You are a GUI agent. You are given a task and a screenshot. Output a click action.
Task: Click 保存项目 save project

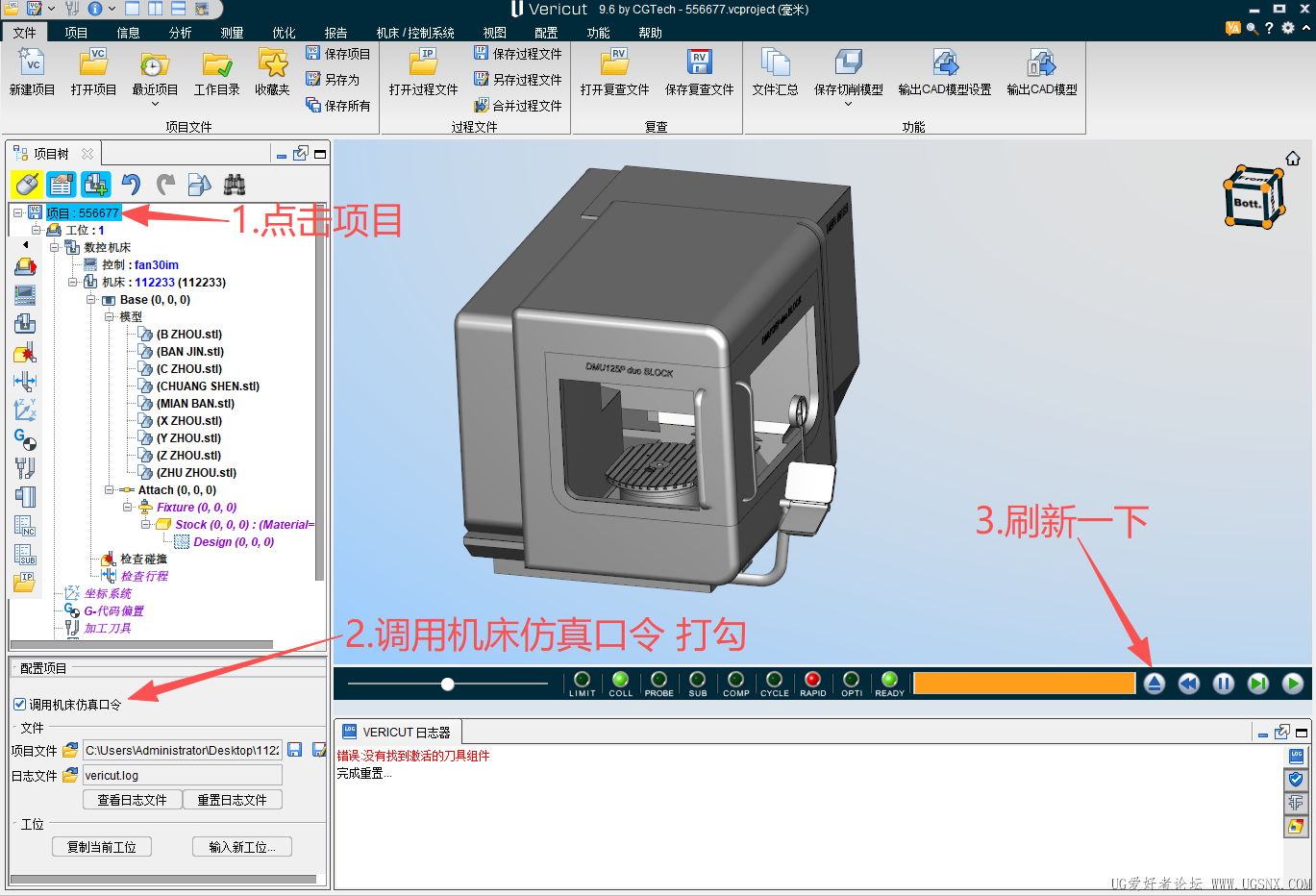tap(338, 54)
